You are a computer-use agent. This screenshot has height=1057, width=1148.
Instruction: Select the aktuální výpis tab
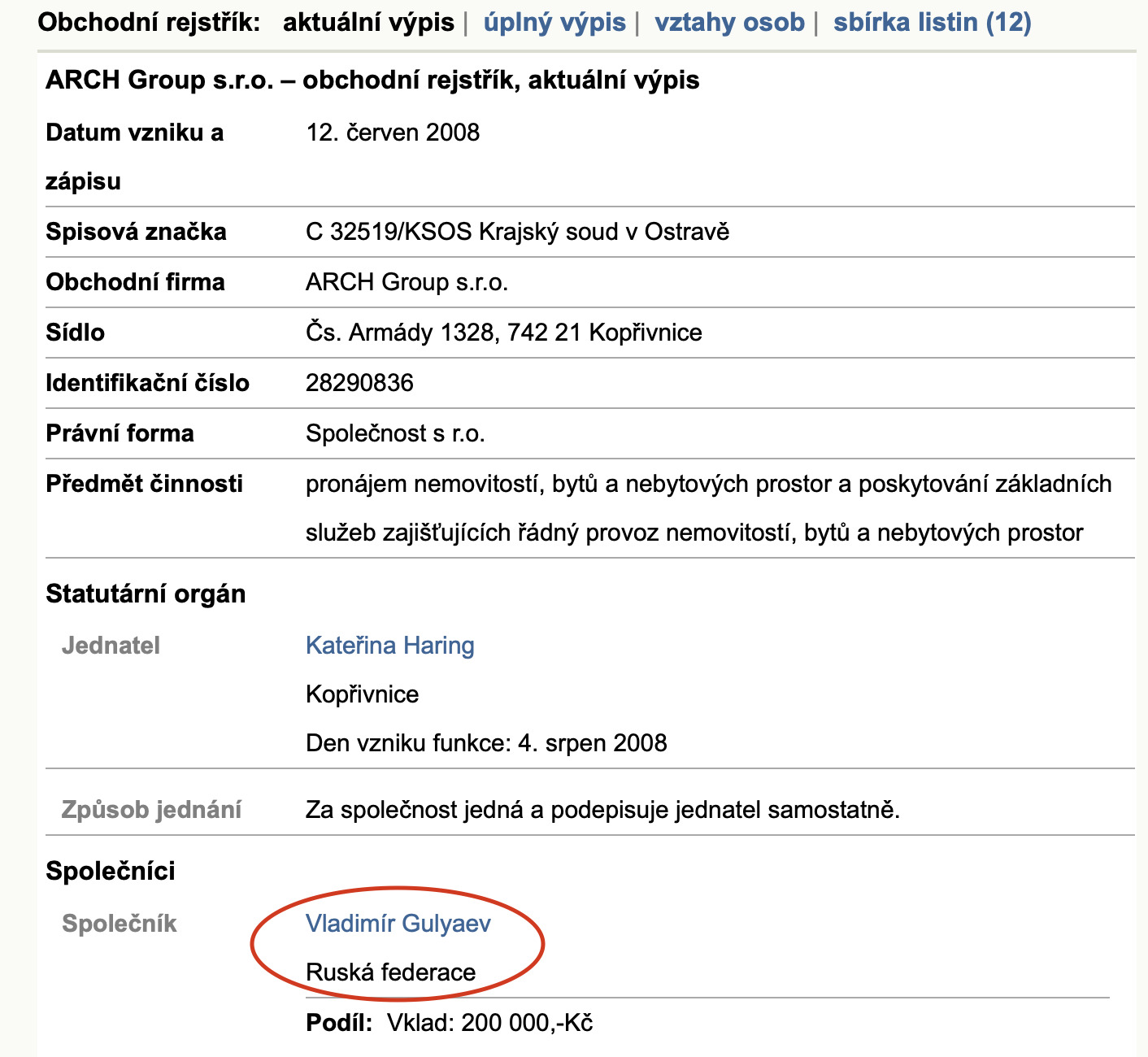pyautogui.click(x=368, y=22)
